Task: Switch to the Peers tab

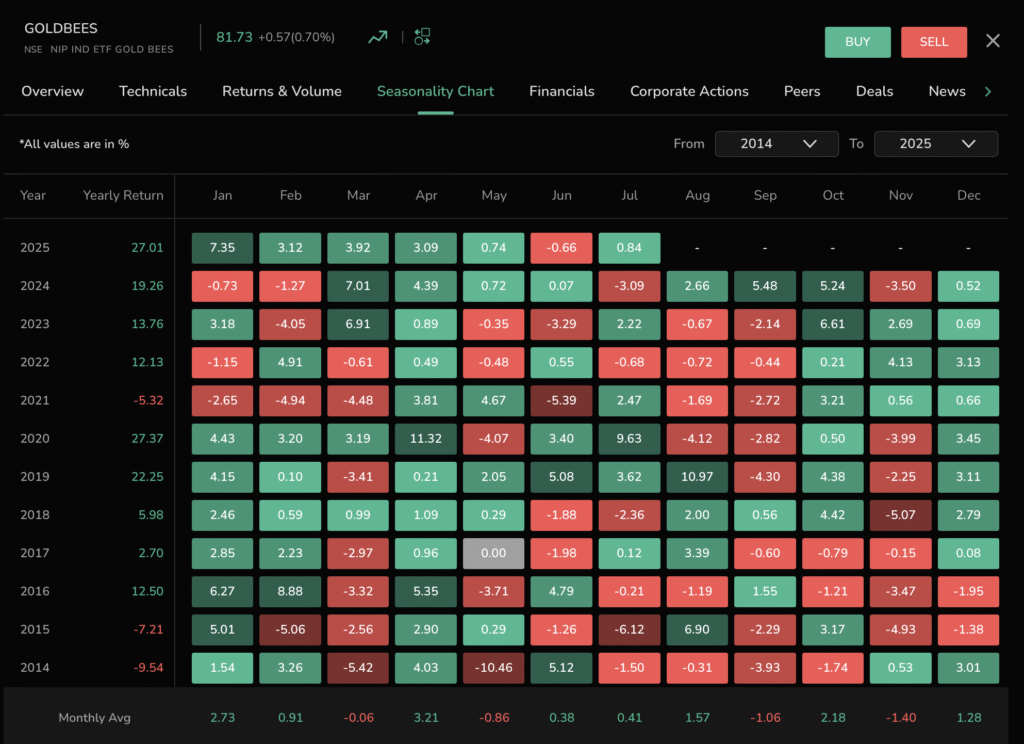Action: (x=802, y=91)
